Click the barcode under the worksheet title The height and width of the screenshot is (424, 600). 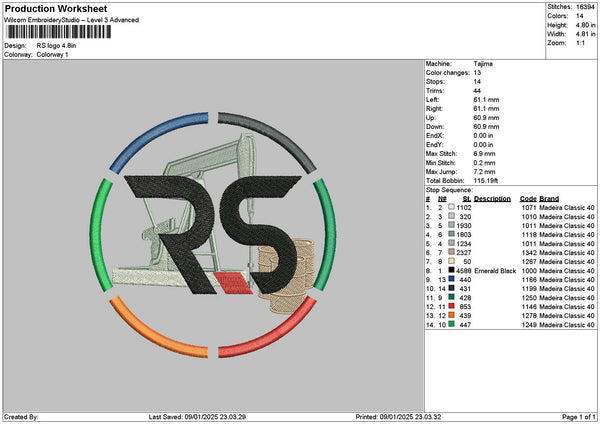[x=59, y=32]
